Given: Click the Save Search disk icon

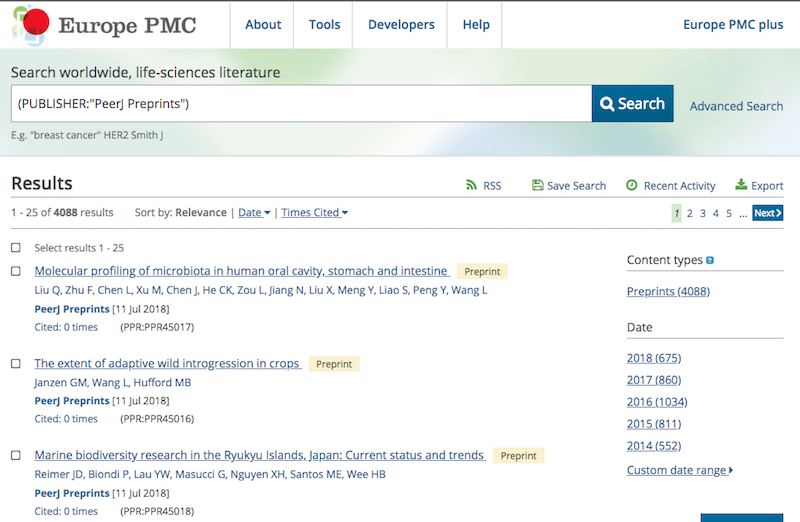Looking at the screenshot, I should click(537, 185).
